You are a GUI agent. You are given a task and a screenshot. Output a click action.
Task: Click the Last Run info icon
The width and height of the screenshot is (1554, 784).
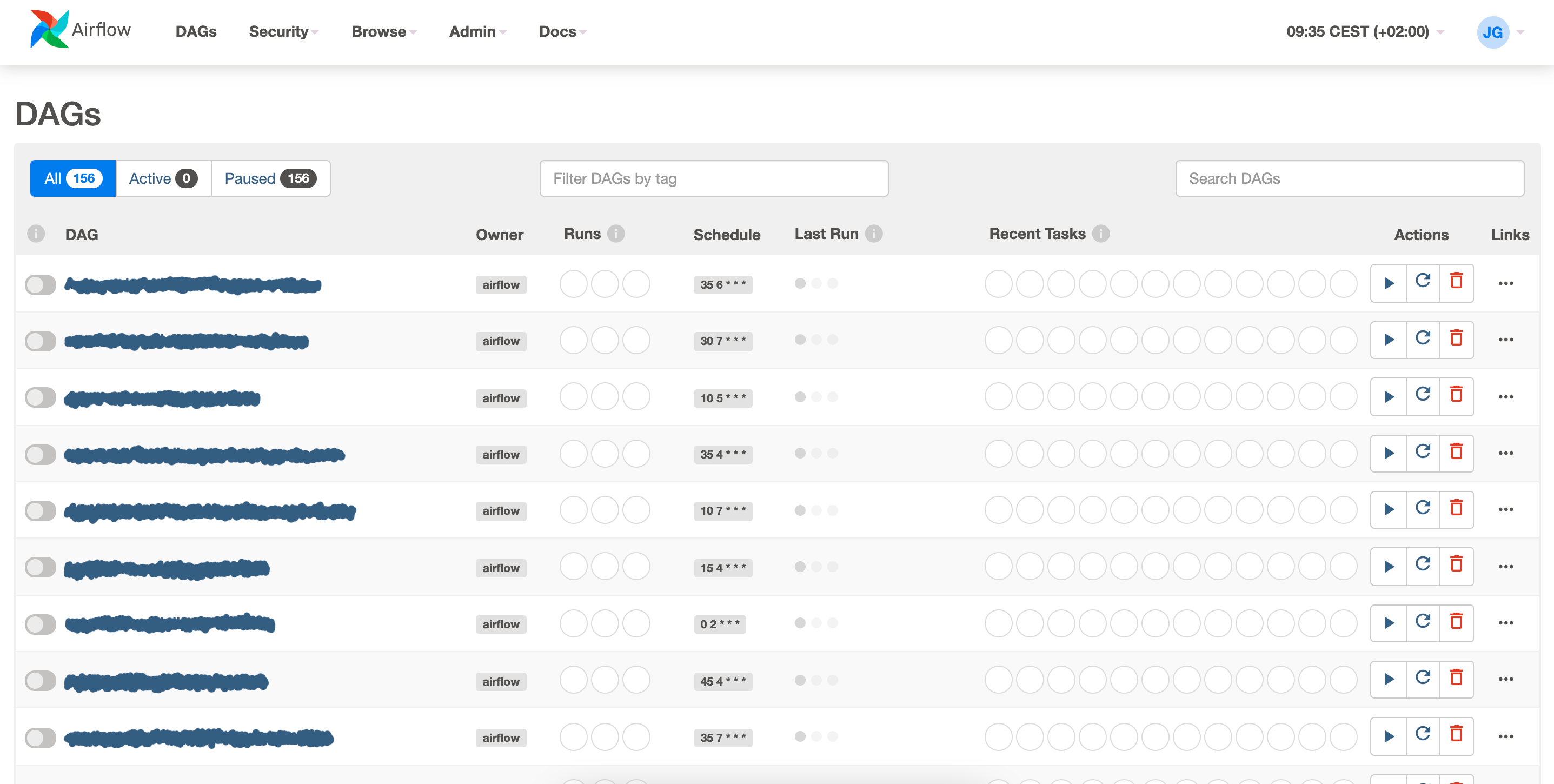[x=873, y=234]
